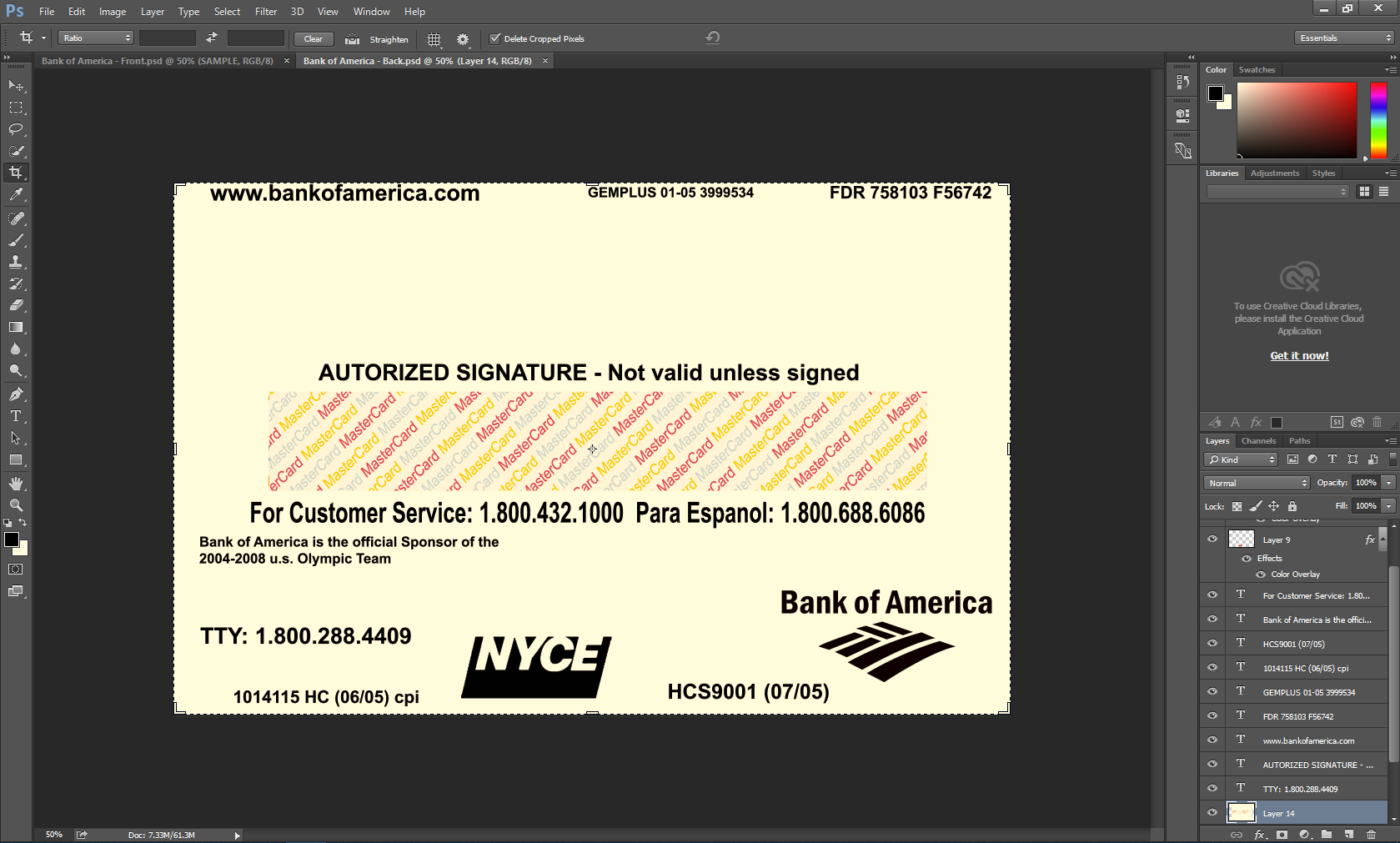
Task: Pick a shade in the red color field
Action: click(1297, 120)
